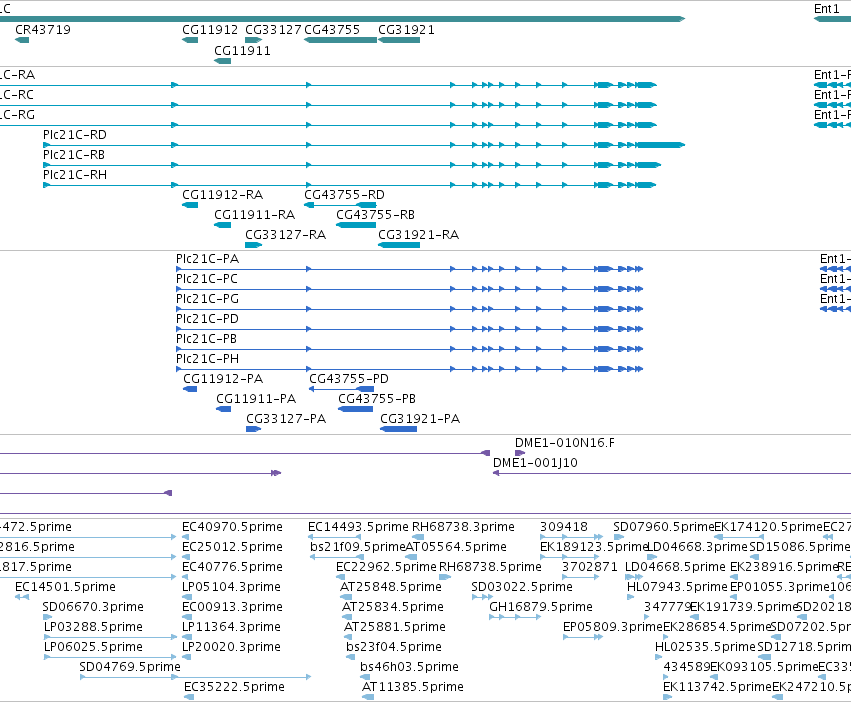Image resolution: width=851 pixels, height=702 pixels.
Task: Select the bs23f04.5prime EST label
Action: pyautogui.click(x=395, y=647)
